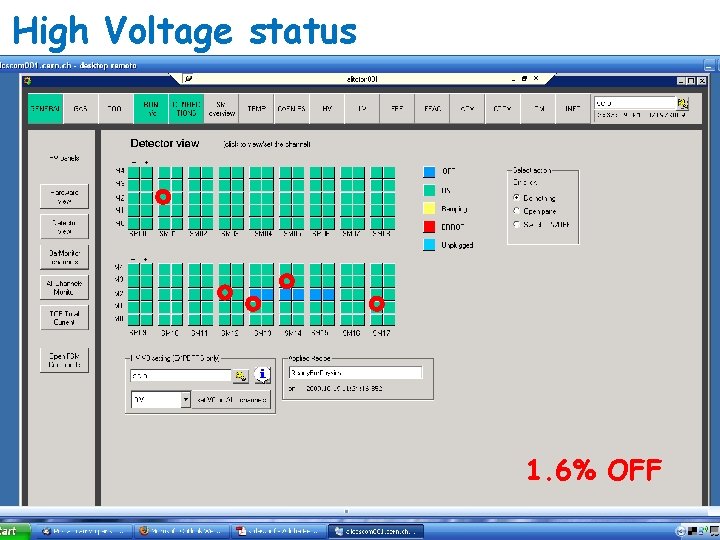The width and height of the screenshot is (720, 540).
Task: Open the green RUN tab
Action: tap(151, 109)
